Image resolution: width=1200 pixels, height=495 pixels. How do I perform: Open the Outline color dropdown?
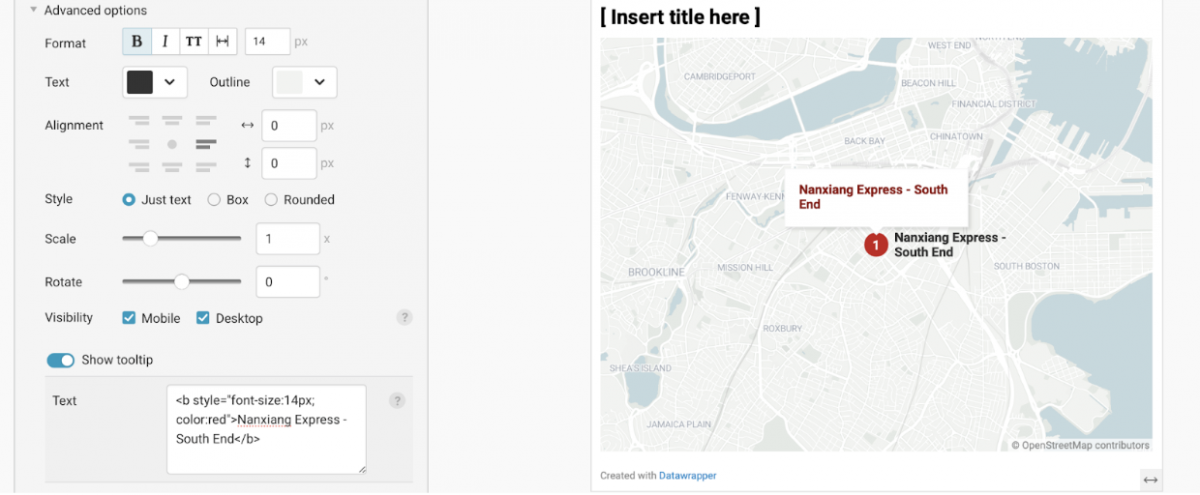click(305, 82)
